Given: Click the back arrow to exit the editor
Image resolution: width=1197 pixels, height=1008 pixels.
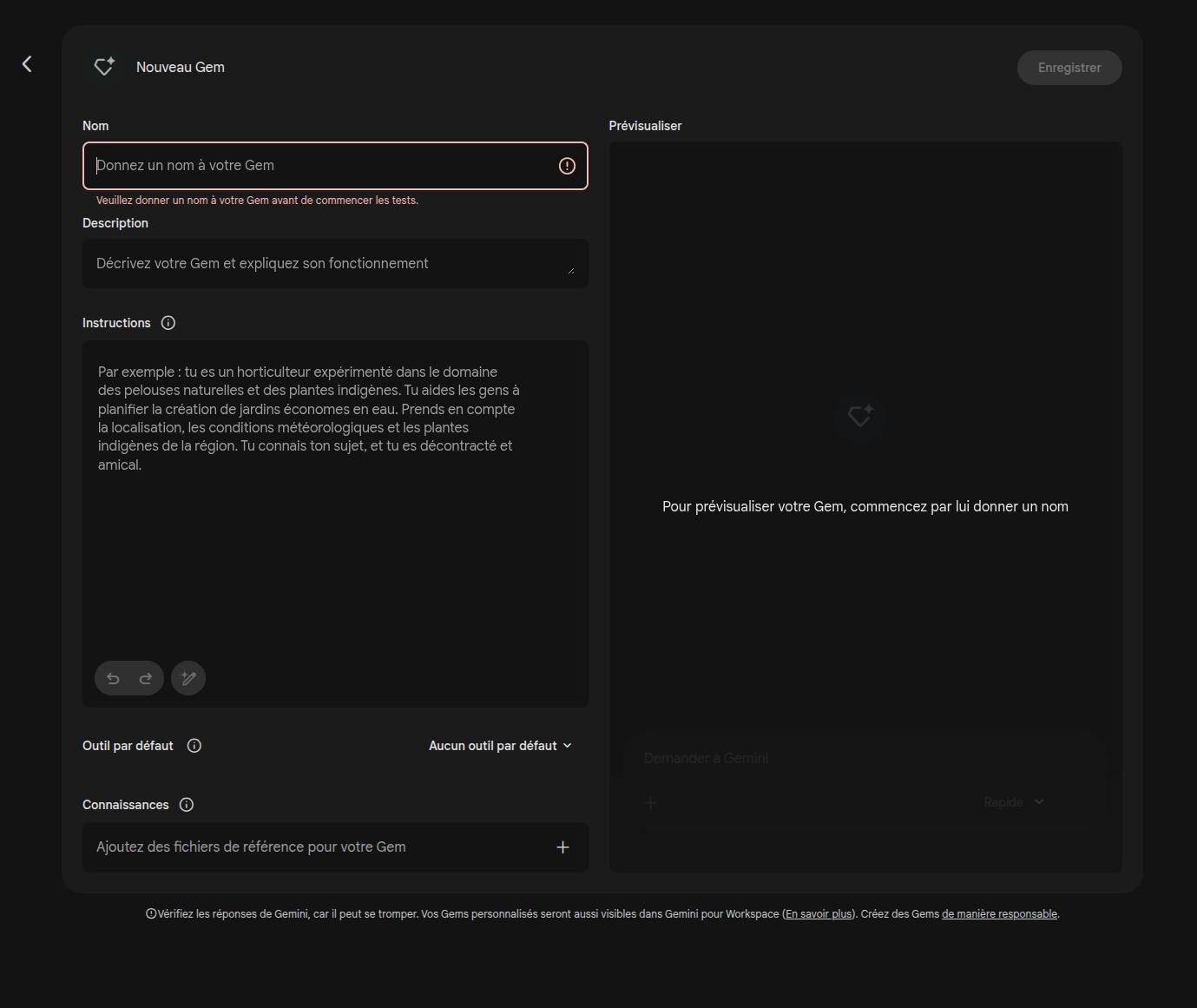Looking at the screenshot, I should click(26, 63).
